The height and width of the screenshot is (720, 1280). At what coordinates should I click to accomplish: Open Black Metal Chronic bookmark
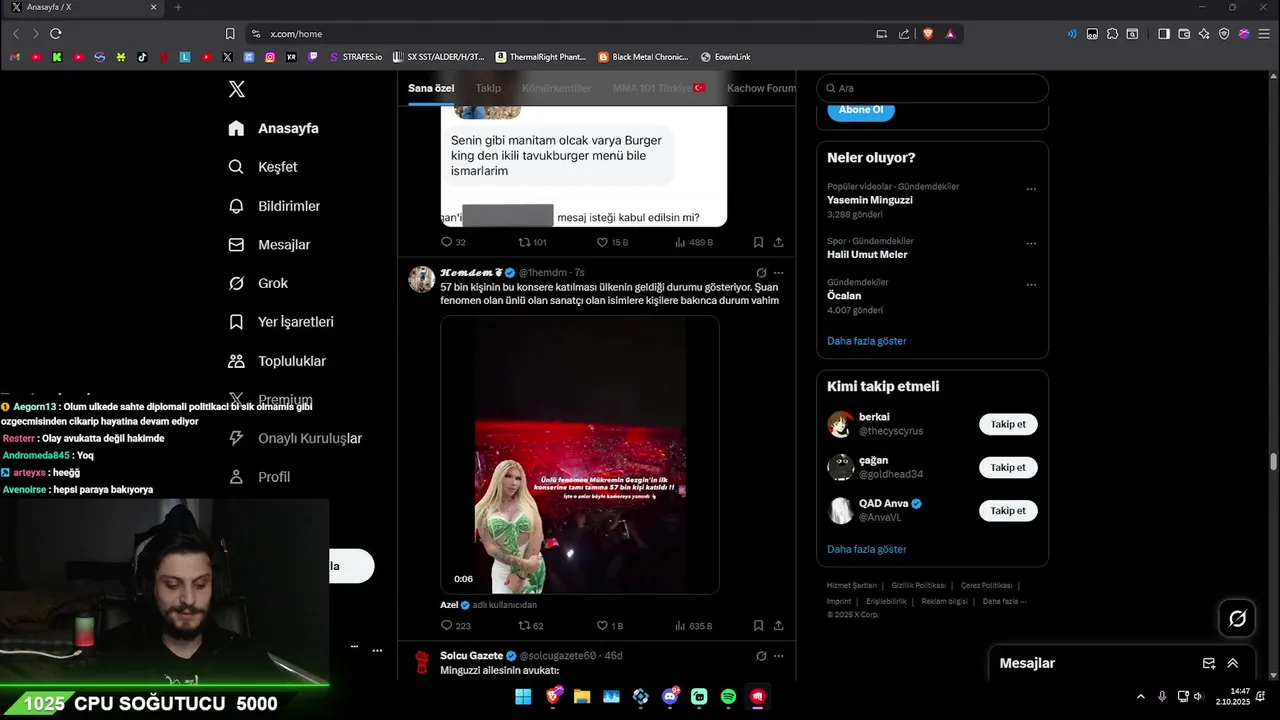tap(643, 57)
